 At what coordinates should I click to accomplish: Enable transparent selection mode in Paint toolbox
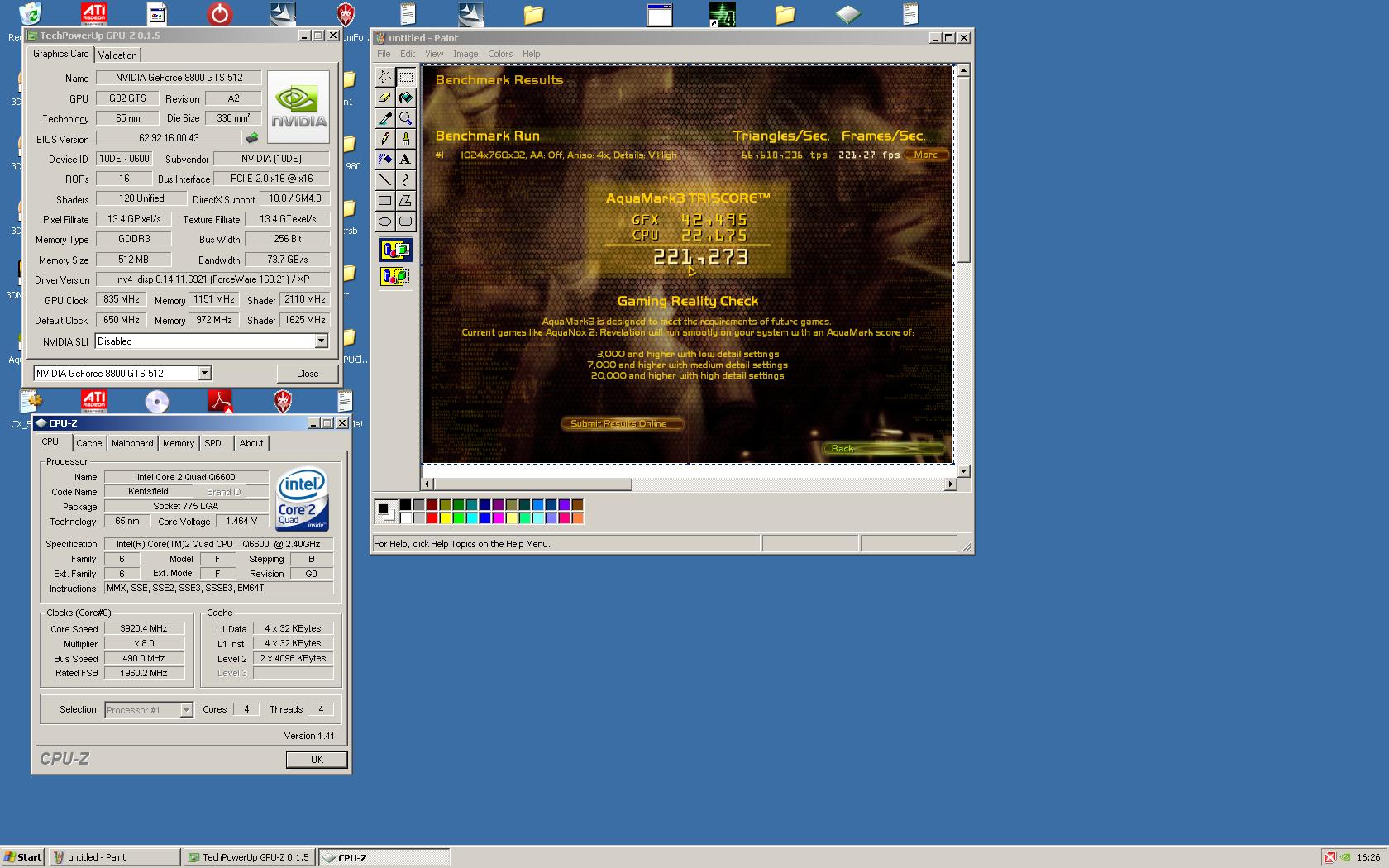395,276
